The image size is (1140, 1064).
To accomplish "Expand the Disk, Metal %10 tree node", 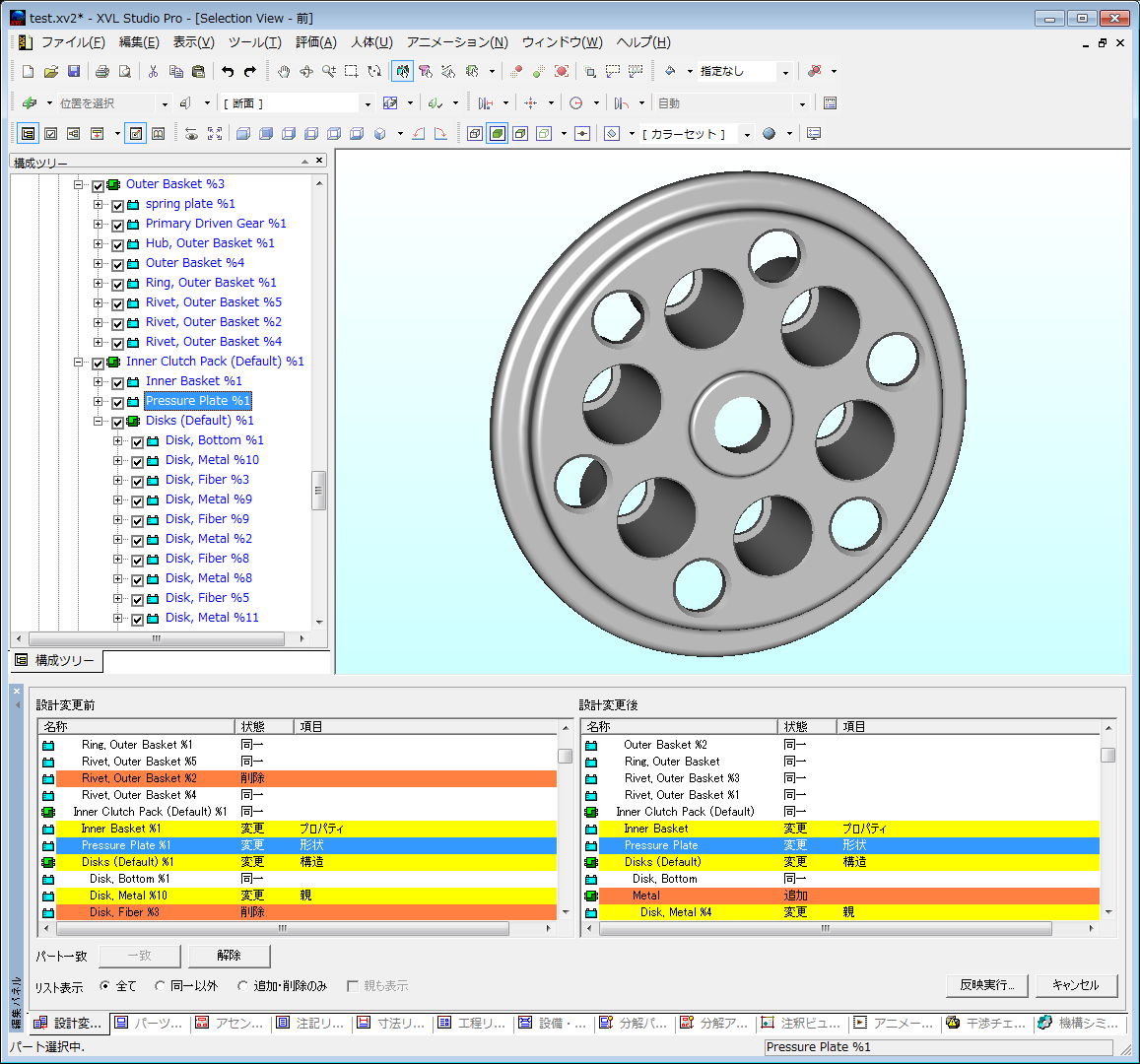I will (x=117, y=460).
